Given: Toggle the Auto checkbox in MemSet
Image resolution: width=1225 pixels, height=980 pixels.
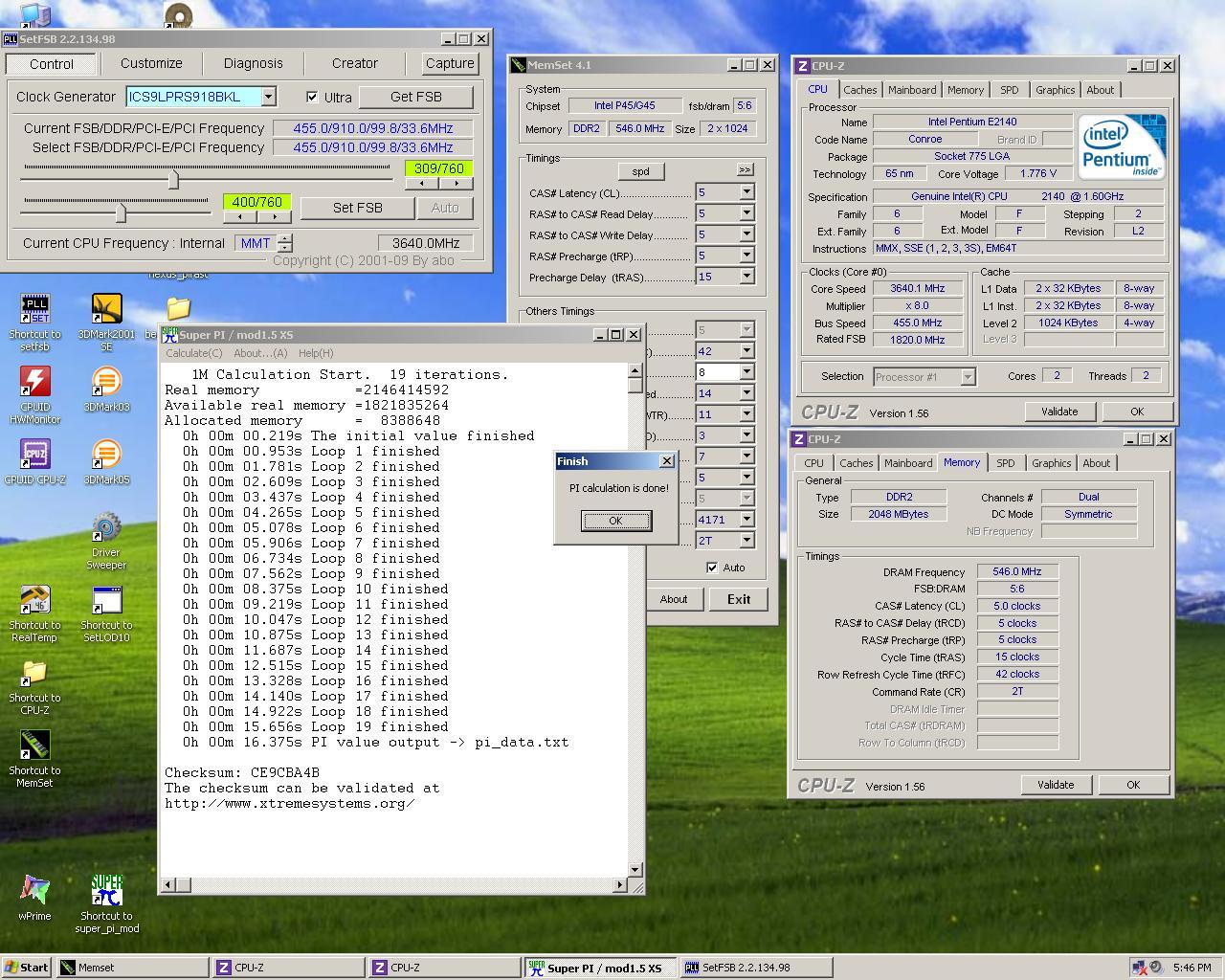Looking at the screenshot, I should 711,568.
